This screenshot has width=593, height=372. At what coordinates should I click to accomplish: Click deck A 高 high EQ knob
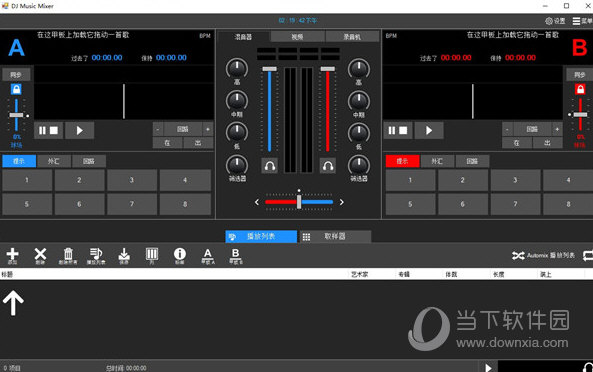(237, 69)
